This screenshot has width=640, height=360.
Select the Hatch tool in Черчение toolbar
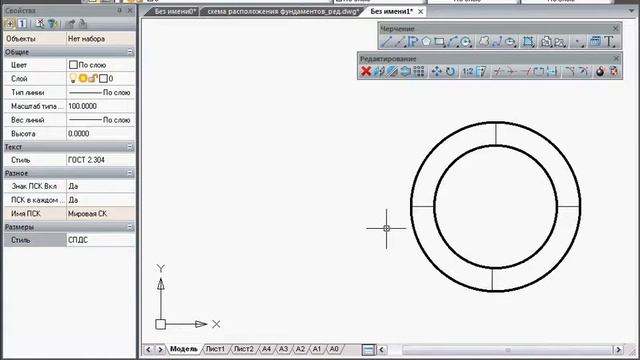528,42
